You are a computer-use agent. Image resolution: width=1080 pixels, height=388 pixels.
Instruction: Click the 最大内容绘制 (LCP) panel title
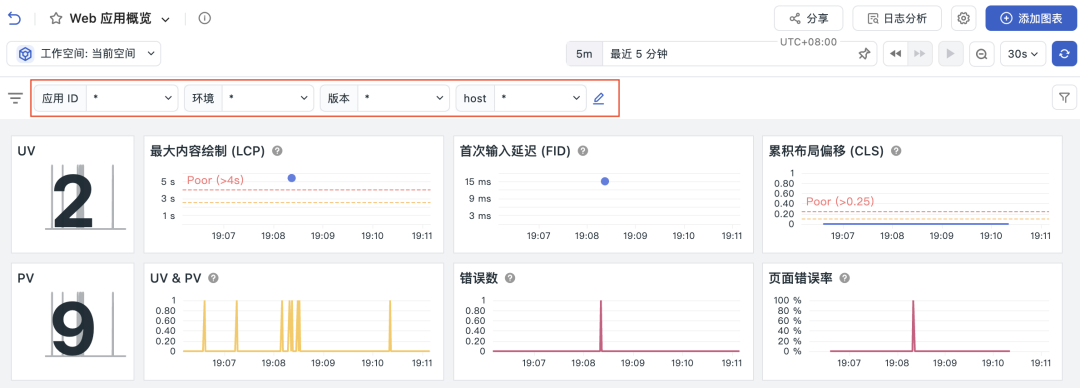point(208,151)
